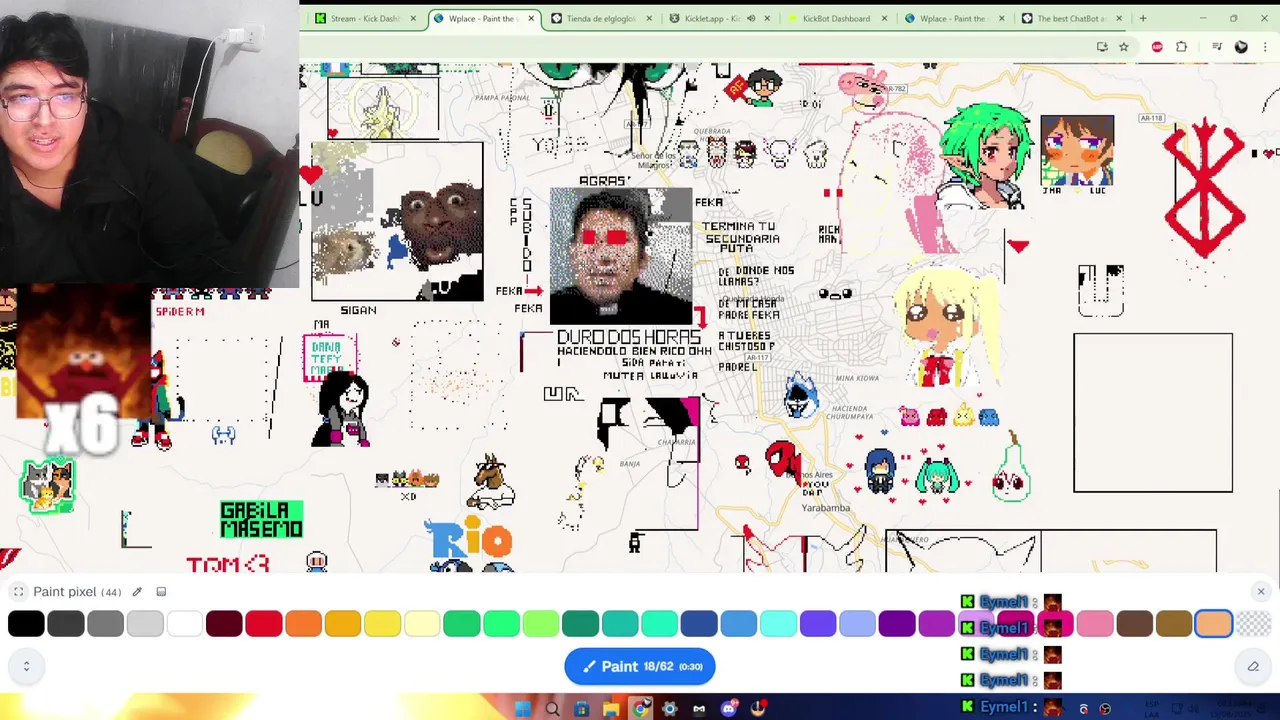The image size is (1280, 720).
Task: Pick the black color swatch
Action: (x=26, y=624)
